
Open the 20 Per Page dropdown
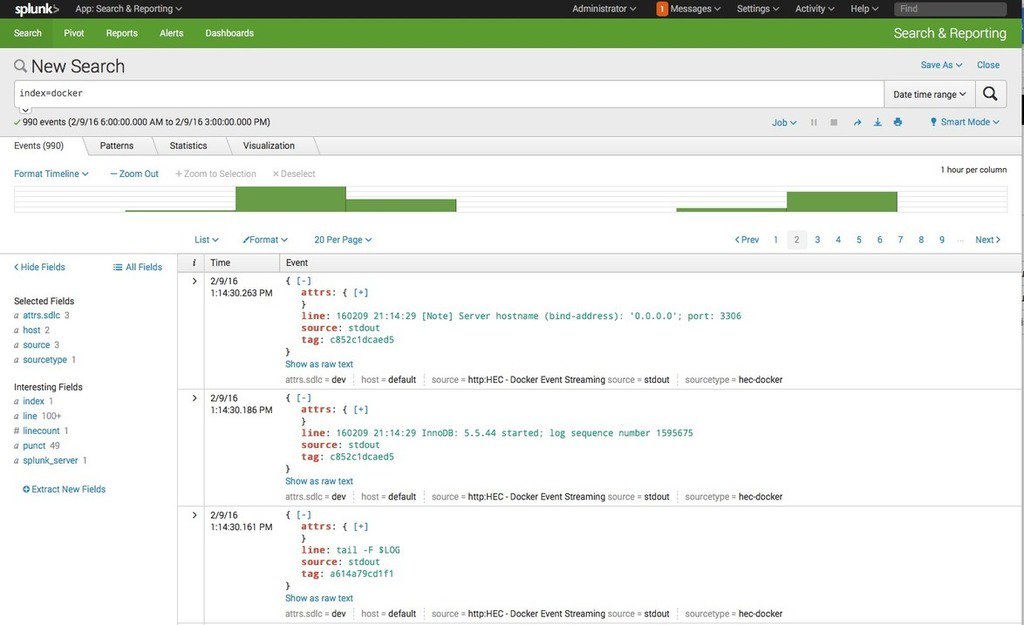pos(343,240)
